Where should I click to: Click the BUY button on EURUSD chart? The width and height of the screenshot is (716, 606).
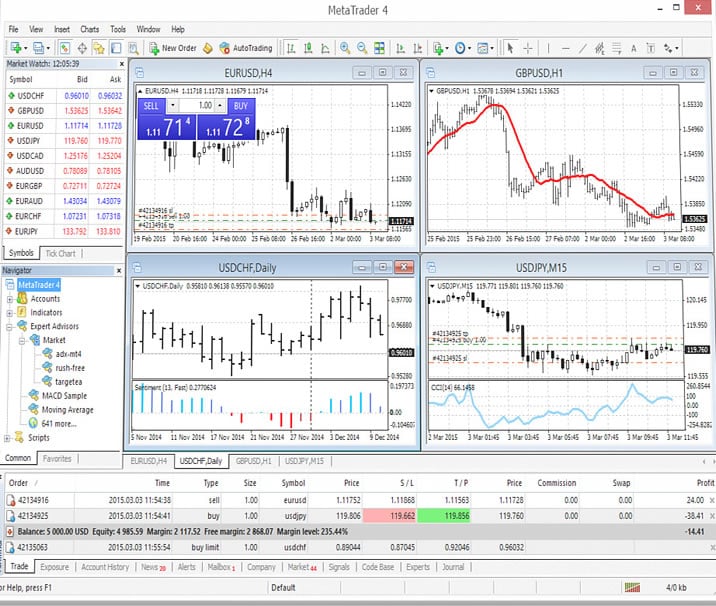pyautogui.click(x=241, y=106)
